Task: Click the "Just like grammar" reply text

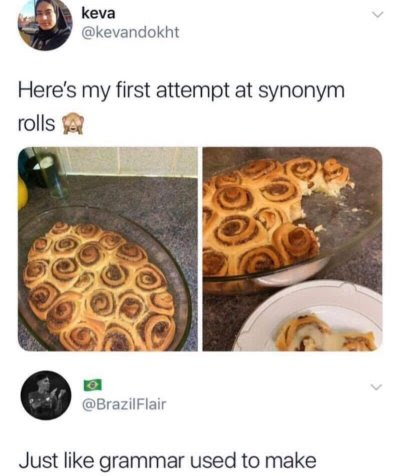Action: point(167,460)
